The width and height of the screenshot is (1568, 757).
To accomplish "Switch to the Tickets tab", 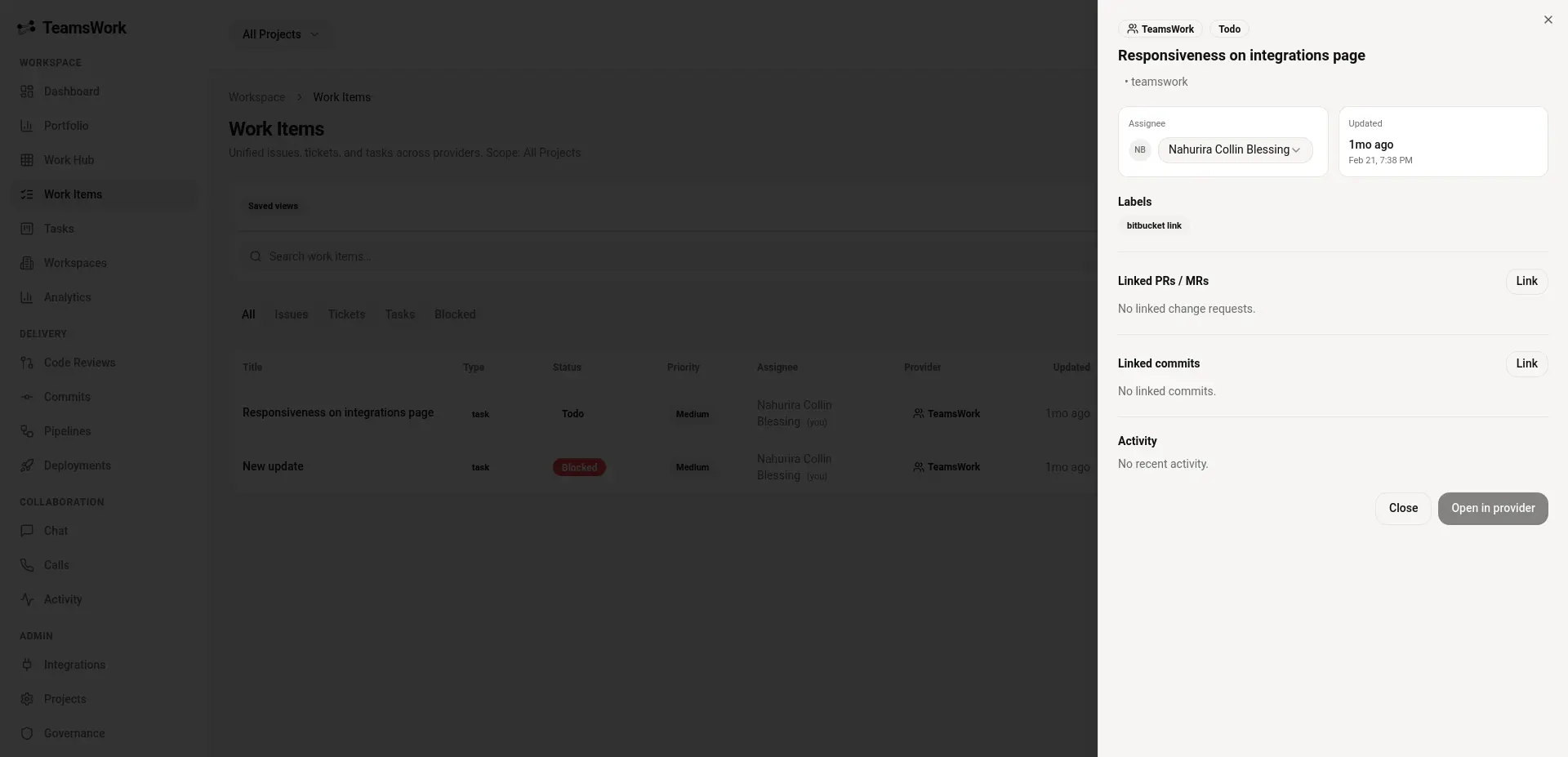I will [346, 314].
